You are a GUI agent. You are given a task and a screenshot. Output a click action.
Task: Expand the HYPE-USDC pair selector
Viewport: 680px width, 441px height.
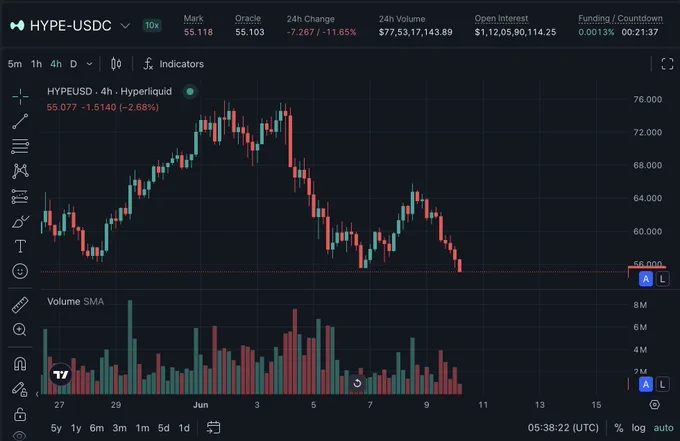click(x=125, y=26)
